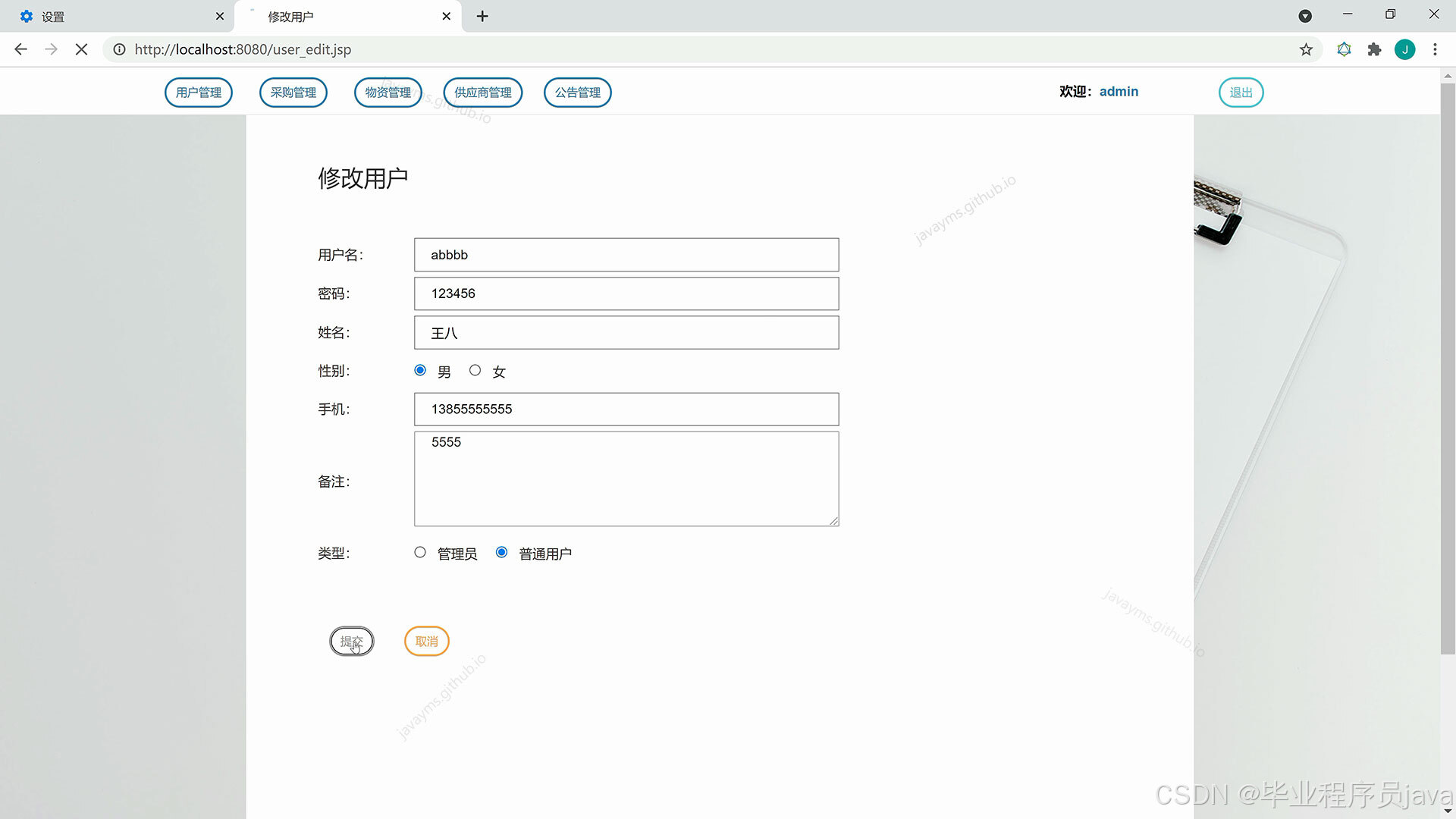Click the 修改用户 page heading
Screen dimensions: 1456x819
363,178
